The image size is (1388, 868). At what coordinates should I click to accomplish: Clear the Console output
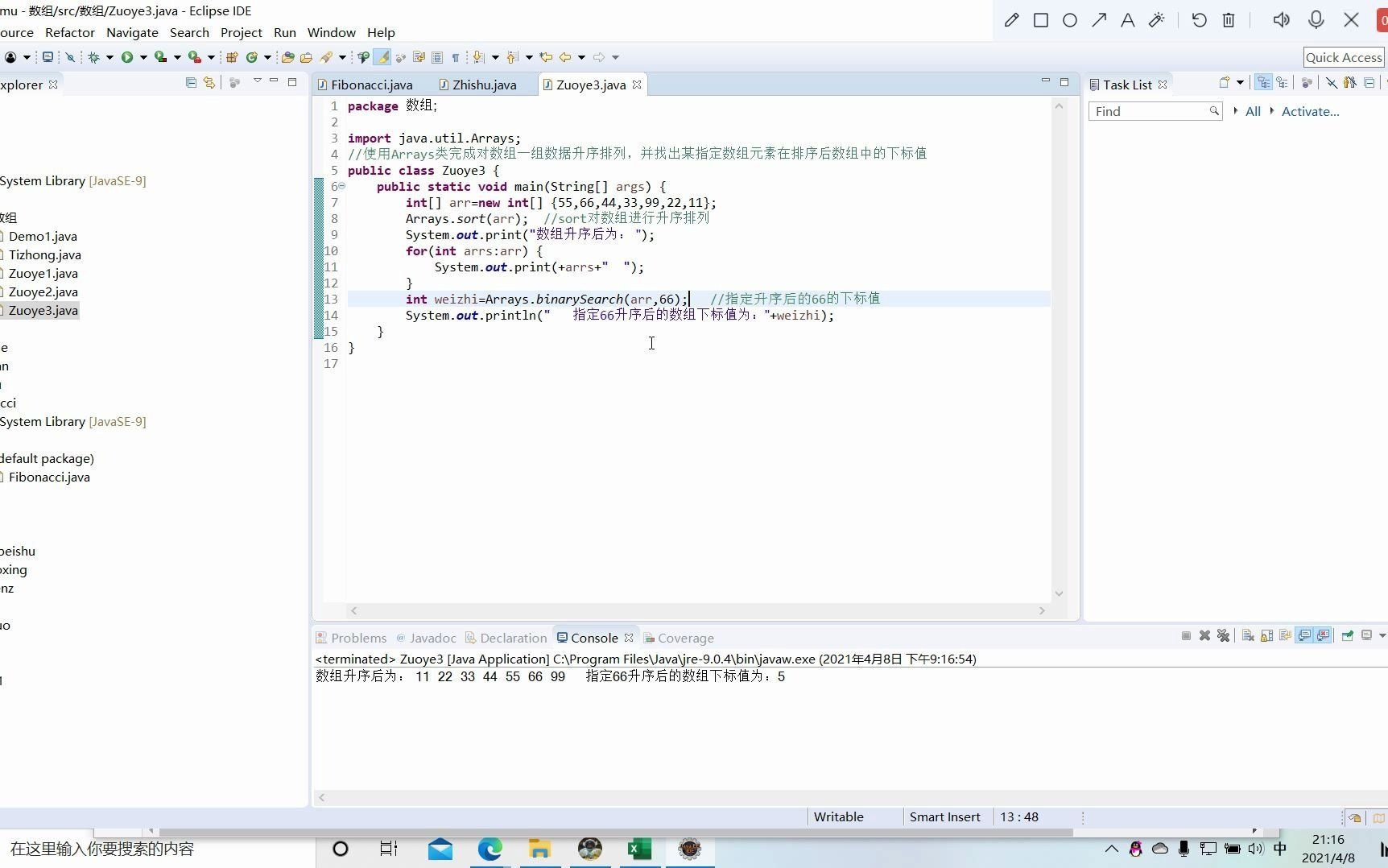1248,635
